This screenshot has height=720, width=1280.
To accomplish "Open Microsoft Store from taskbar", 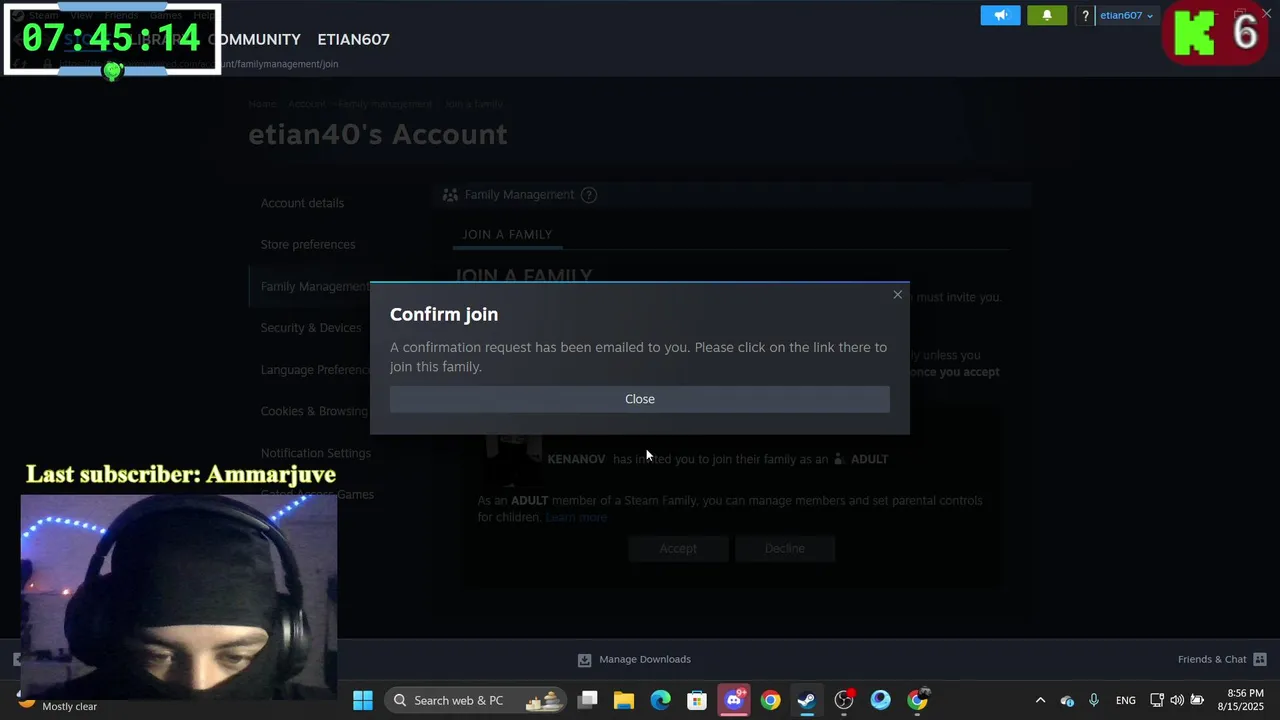I will point(697,700).
